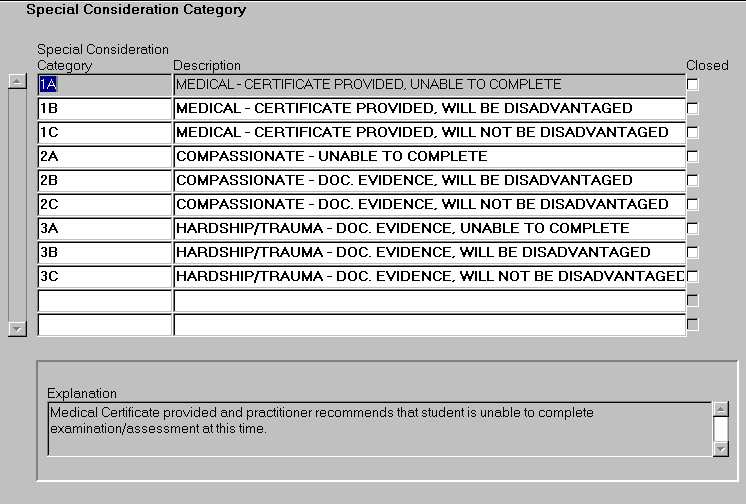This screenshot has height=504, width=746.
Task: Check the Closed box for category 3C
Action: [692, 276]
